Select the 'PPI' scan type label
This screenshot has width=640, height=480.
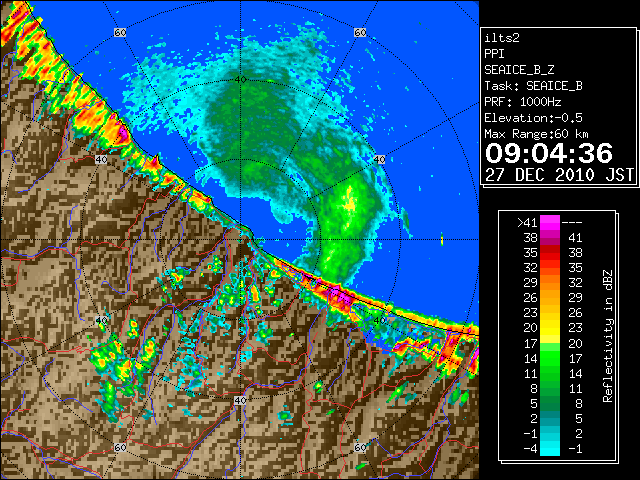494,54
